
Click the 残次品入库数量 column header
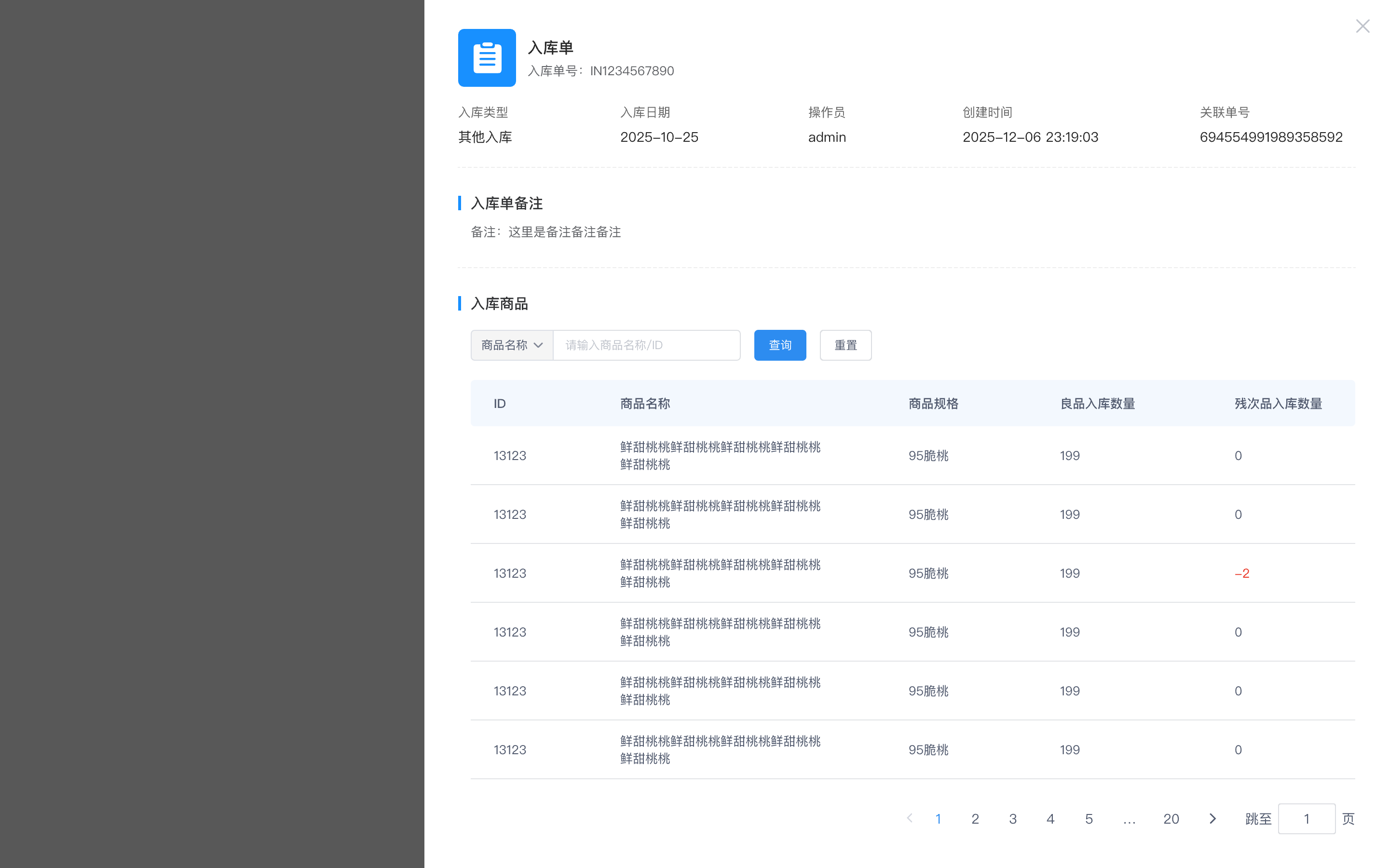[1278, 404]
